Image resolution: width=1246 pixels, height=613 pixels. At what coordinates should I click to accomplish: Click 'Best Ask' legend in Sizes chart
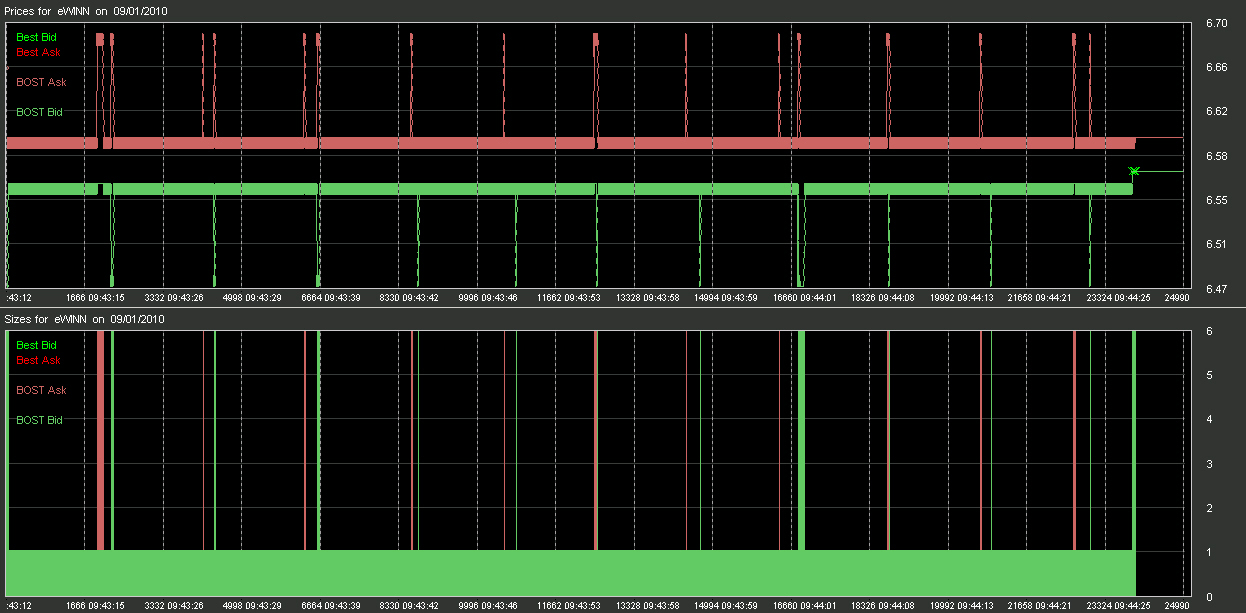[38, 360]
